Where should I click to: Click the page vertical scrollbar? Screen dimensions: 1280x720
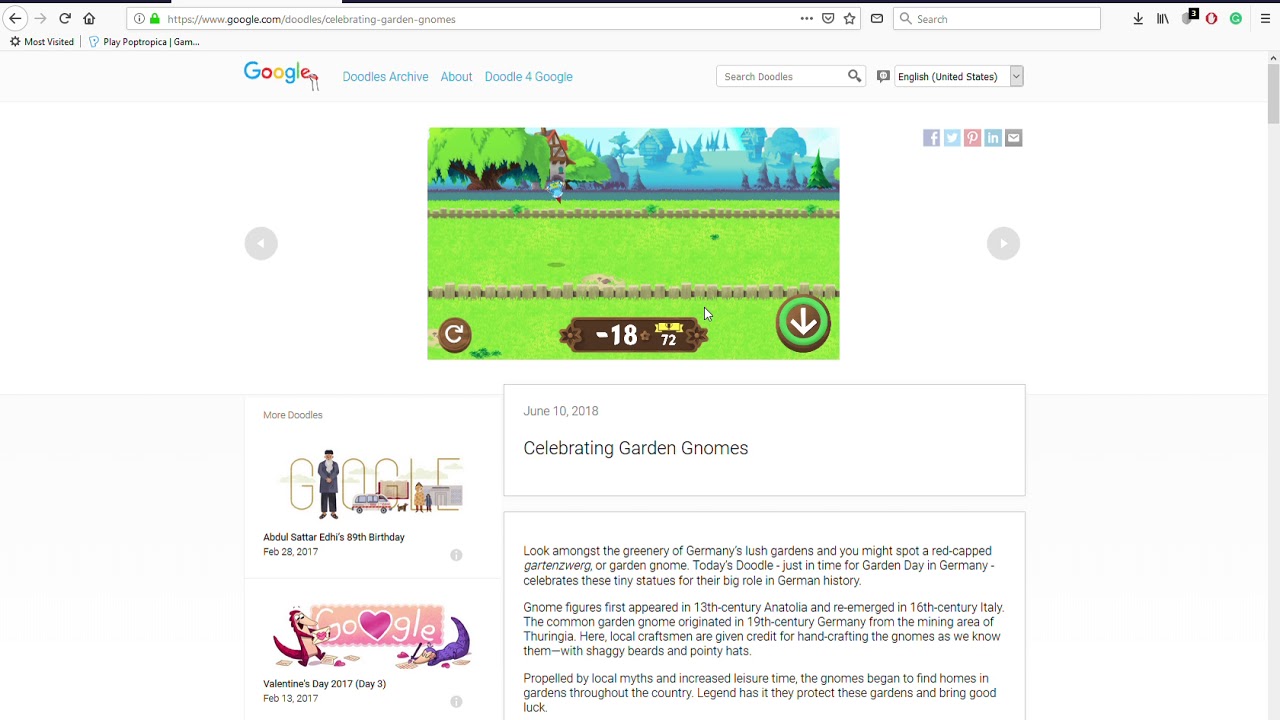point(1273,94)
